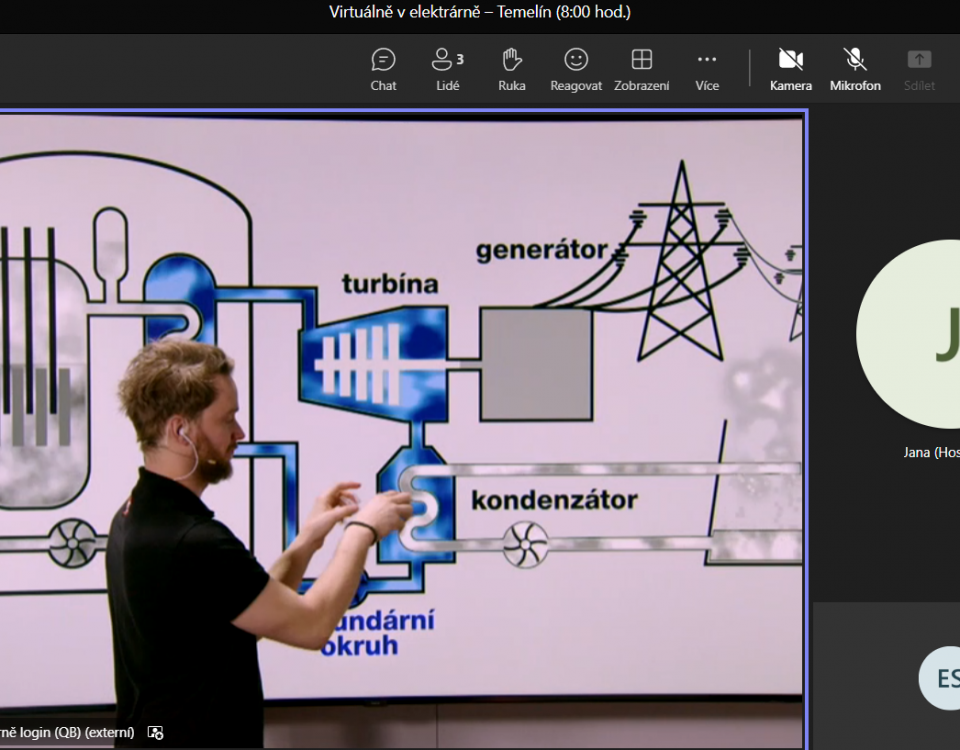Click the disabled Sdílet share button

920,70
